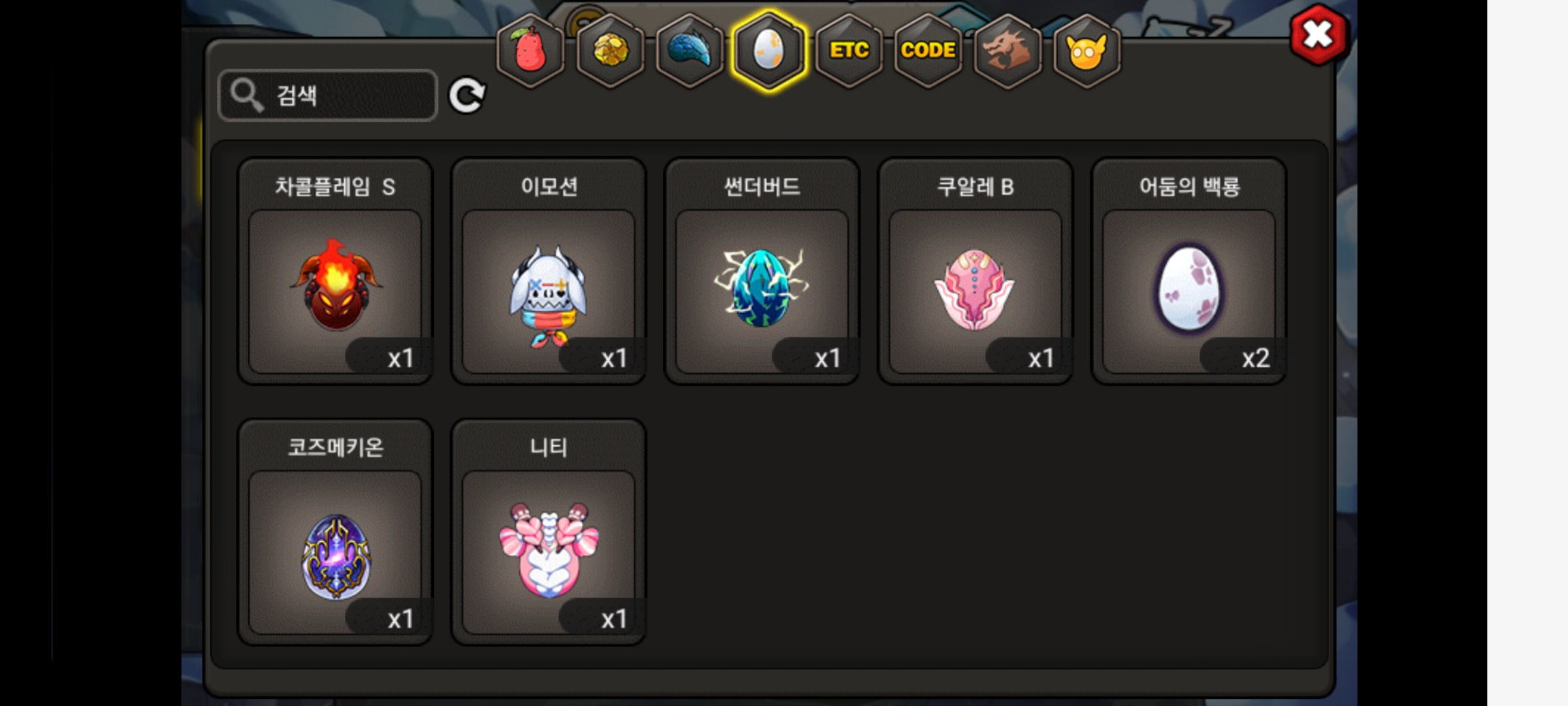
Task: Choose the 코즈메키온 purple cosmic egg
Action: (x=335, y=532)
